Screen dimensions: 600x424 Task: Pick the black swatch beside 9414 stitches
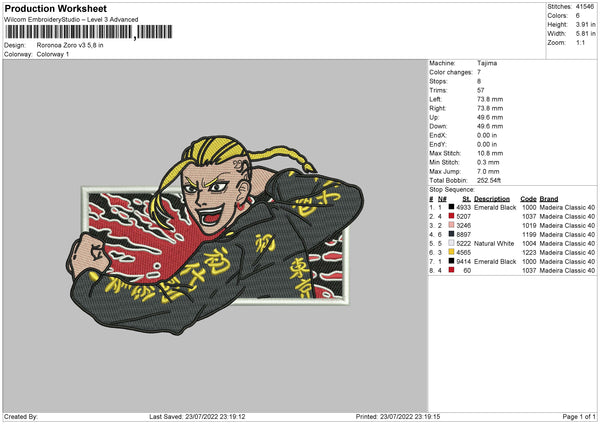click(x=451, y=261)
